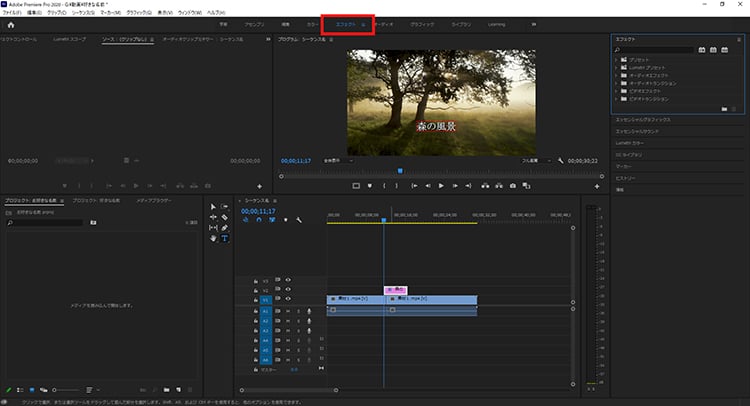Open the Home screen icon
This screenshot has height=406, width=750.
[x=11, y=25]
